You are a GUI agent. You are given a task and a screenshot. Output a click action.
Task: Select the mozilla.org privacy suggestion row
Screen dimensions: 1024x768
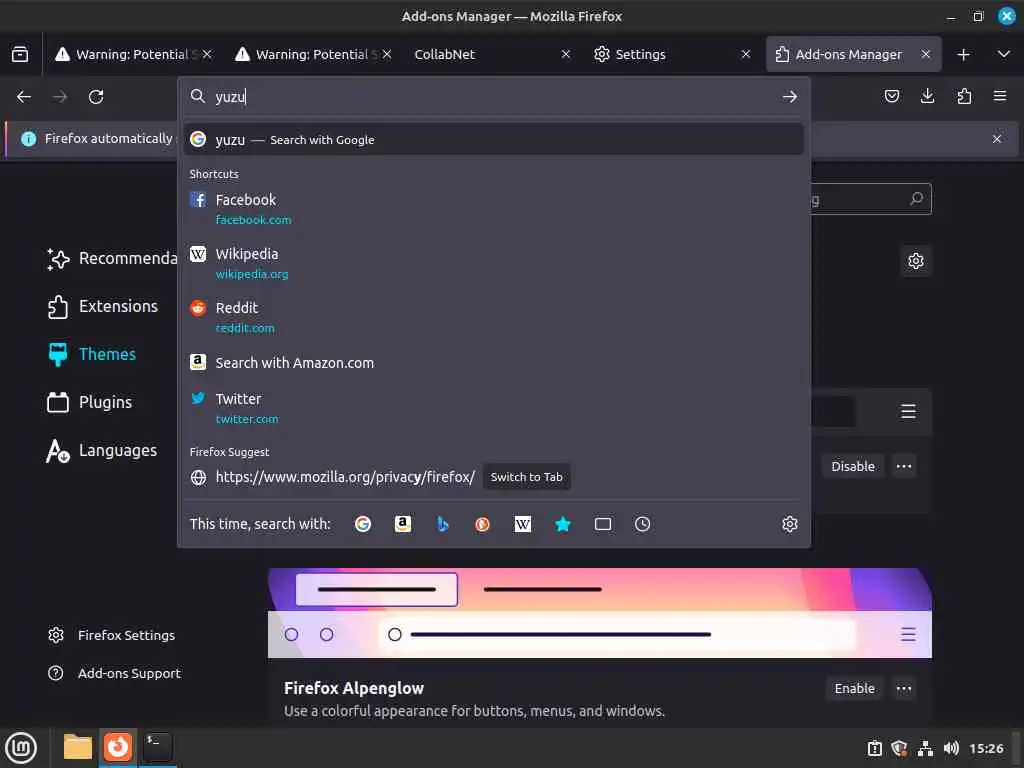coord(494,477)
